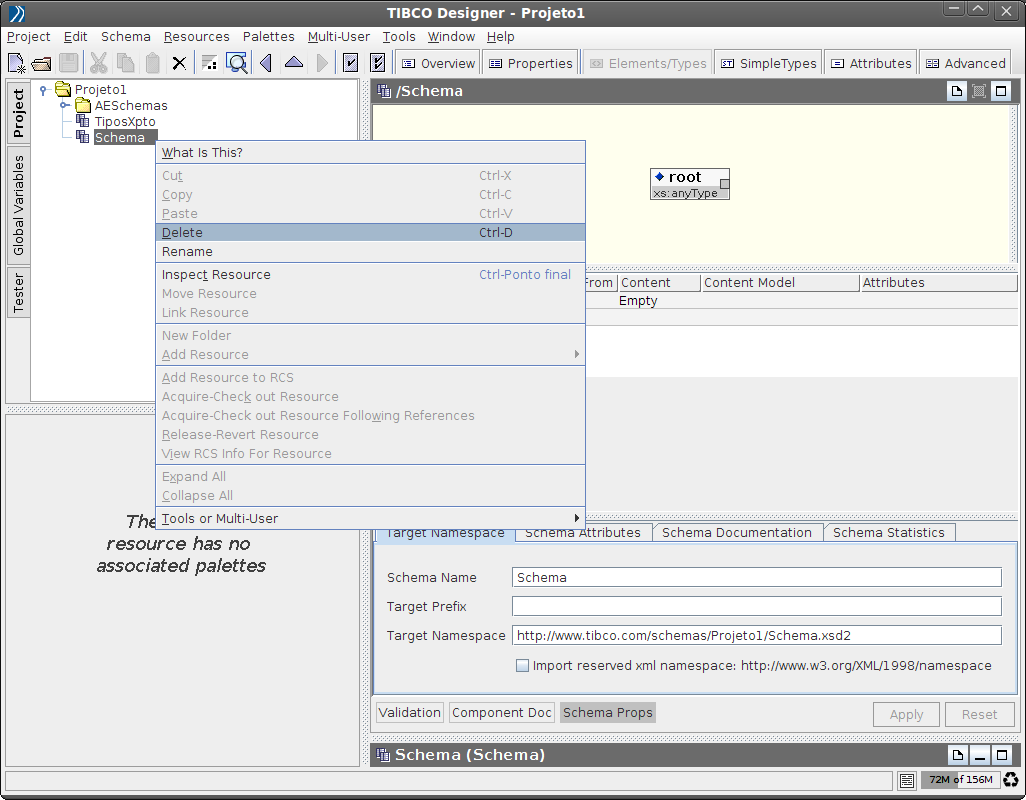
Task: Open the Schema Documentation tab
Action: pyautogui.click(x=737, y=532)
